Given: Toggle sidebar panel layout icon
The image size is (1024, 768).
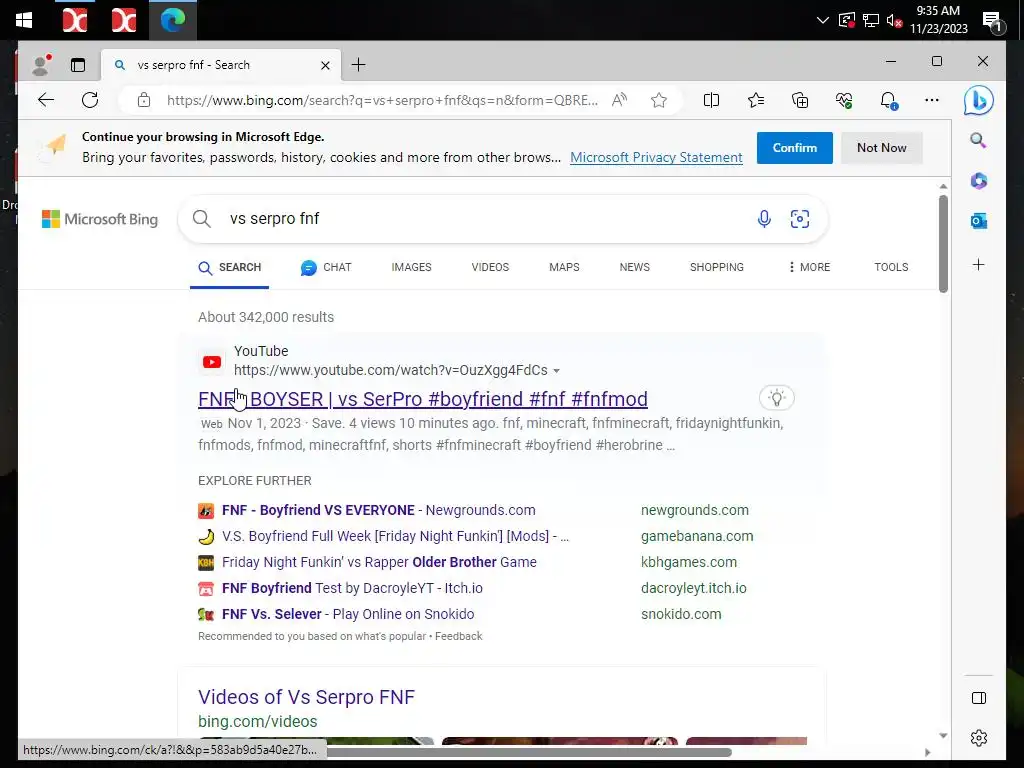Looking at the screenshot, I should click(979, 698).
